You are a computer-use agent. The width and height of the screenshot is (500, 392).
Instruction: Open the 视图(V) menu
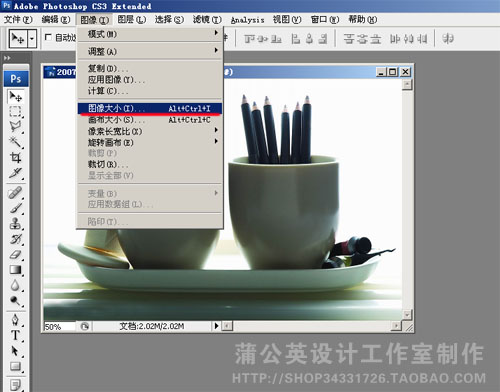287,20
